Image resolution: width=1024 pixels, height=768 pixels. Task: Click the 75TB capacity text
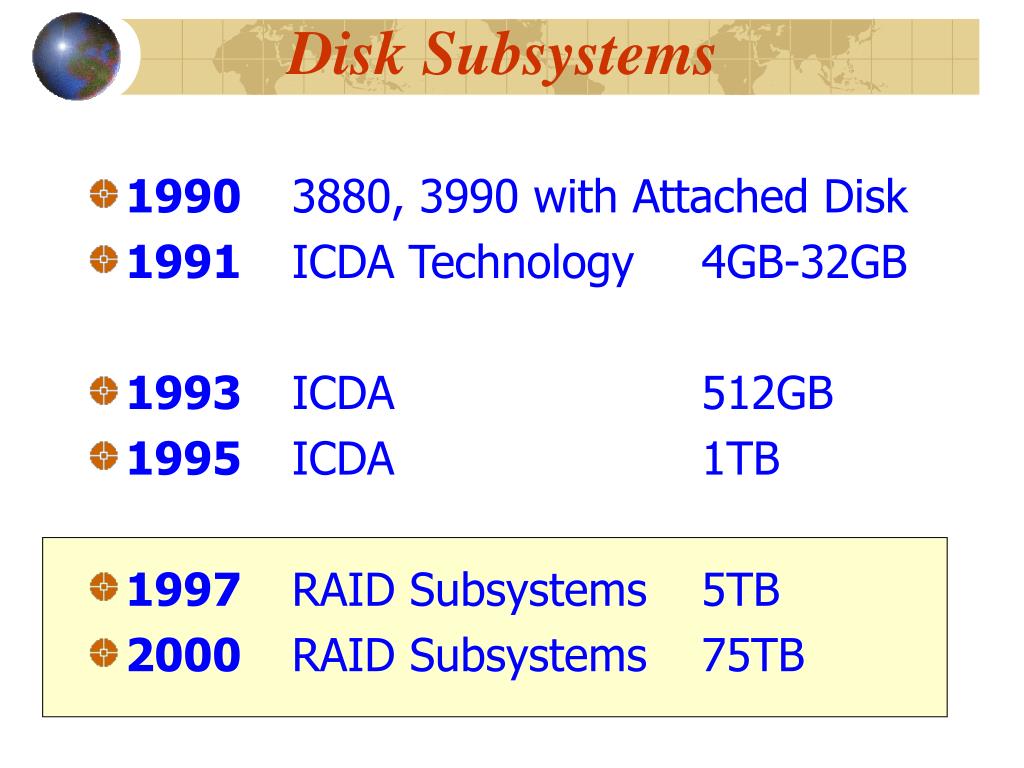(x=752, y=655)
